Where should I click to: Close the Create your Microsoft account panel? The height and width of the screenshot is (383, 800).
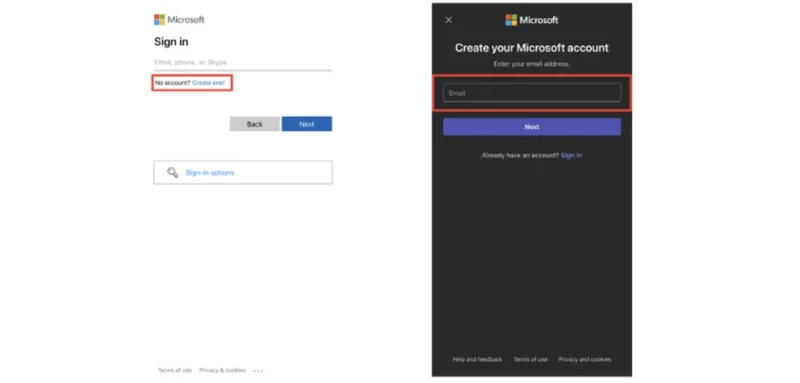click(448, 20)
